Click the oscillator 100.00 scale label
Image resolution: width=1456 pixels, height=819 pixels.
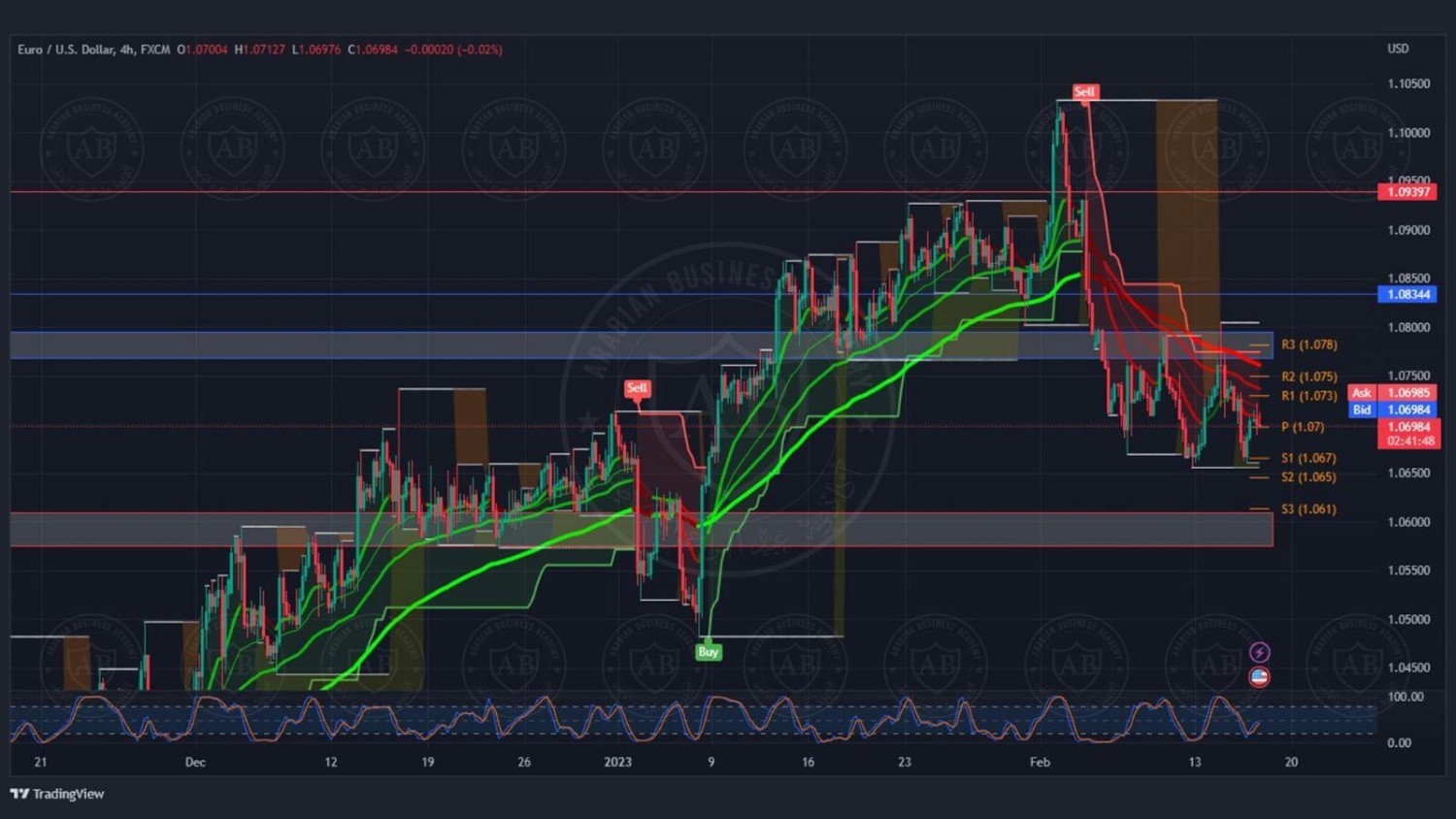[1406, 697]
